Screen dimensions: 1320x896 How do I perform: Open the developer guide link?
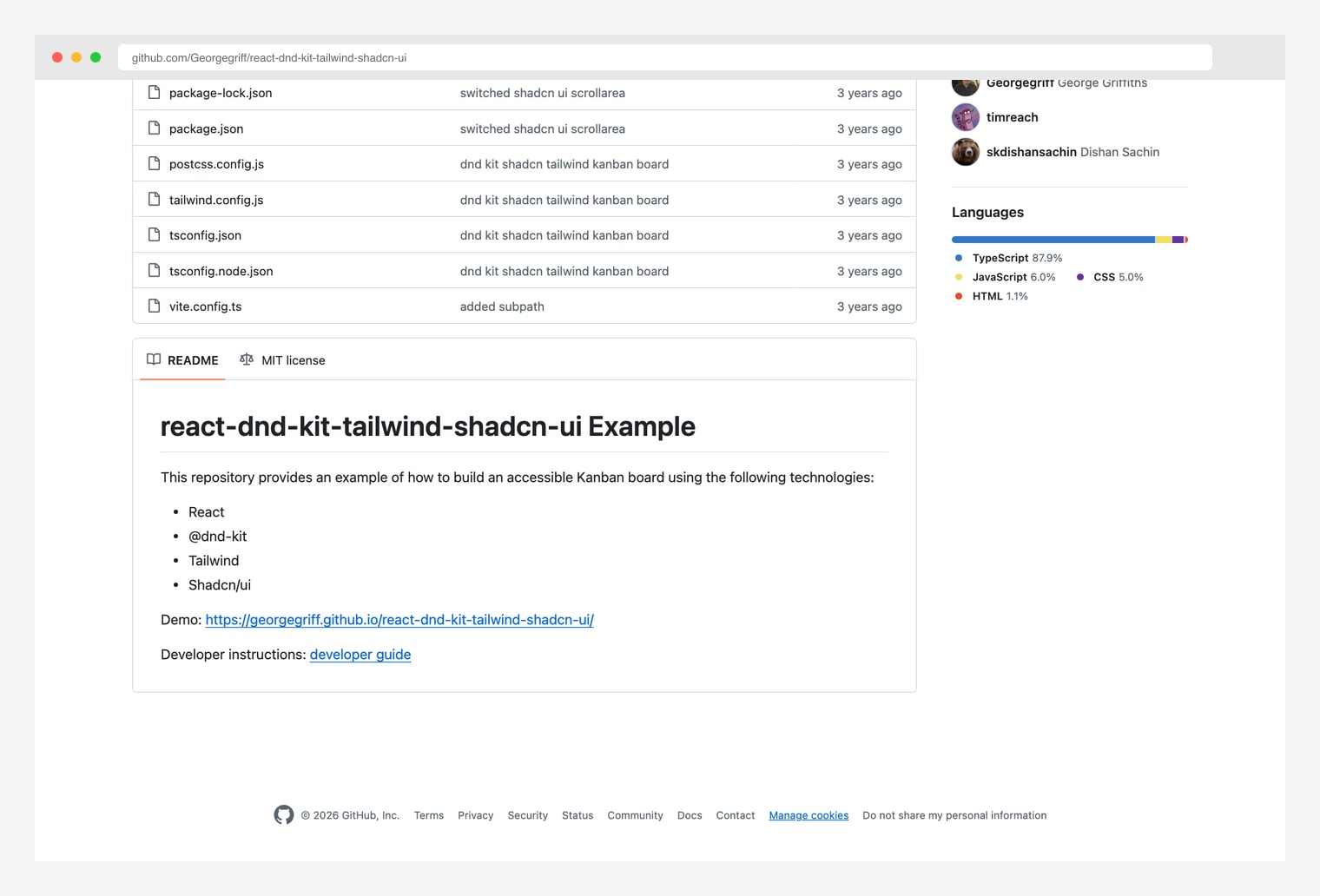click(x=360, y=655)
